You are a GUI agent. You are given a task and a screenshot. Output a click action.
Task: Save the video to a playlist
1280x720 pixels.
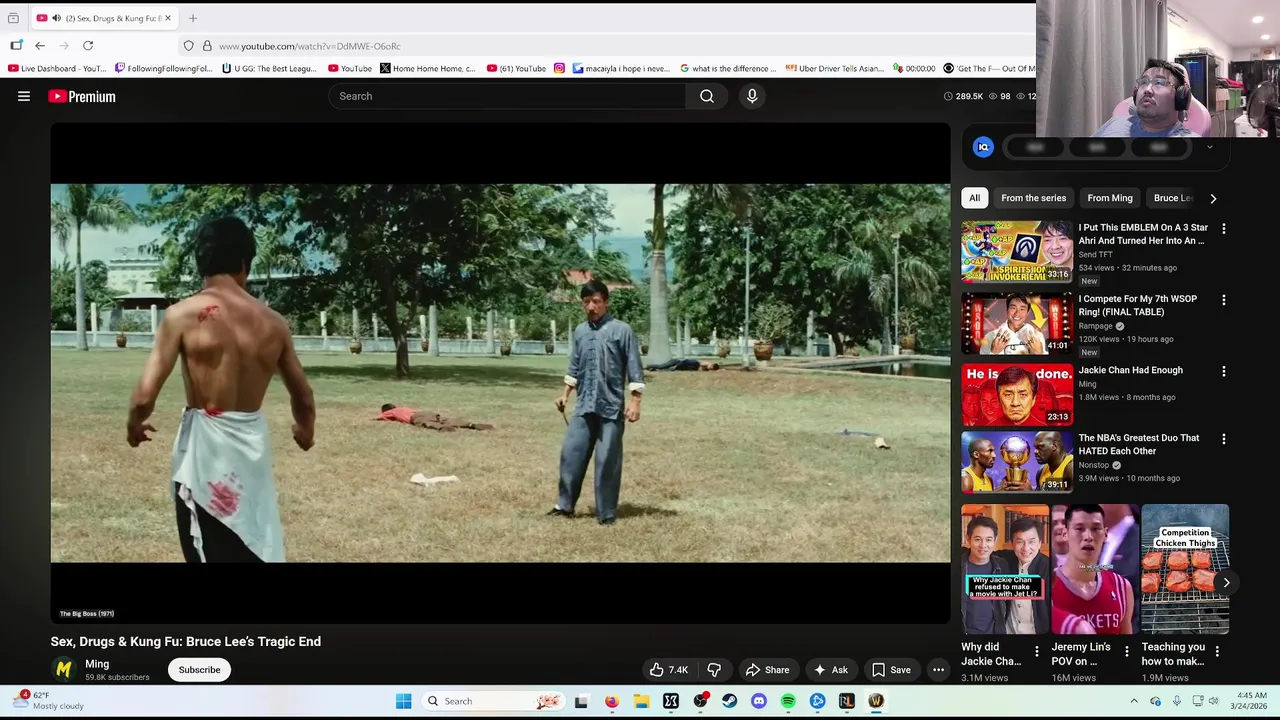[891, 670]
